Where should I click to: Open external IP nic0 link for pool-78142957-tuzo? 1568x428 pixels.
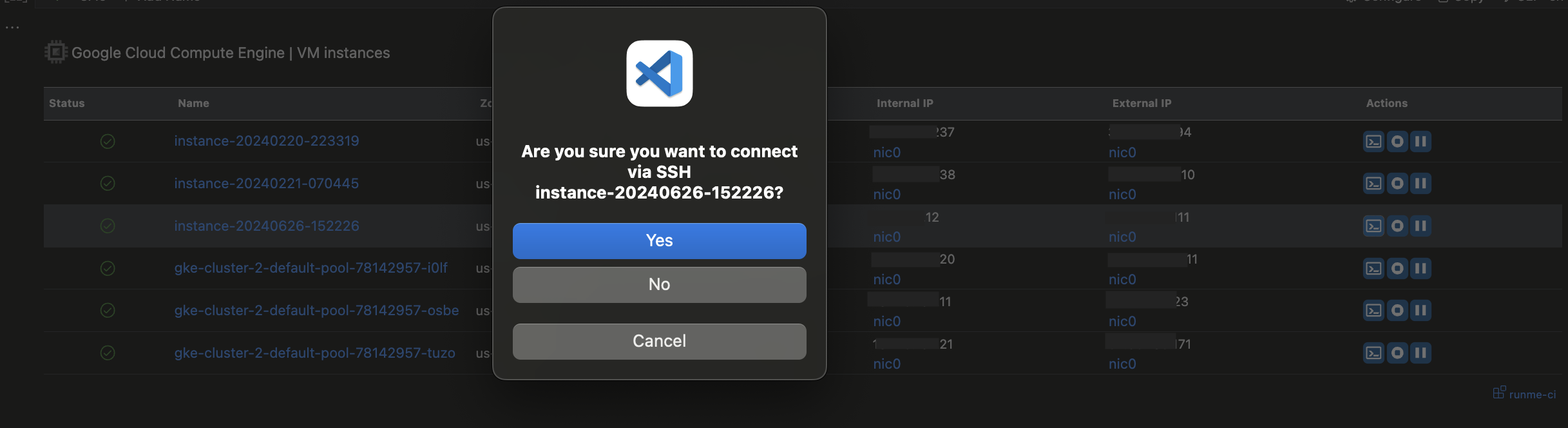pyautogui.click(x=1122, y=364)
